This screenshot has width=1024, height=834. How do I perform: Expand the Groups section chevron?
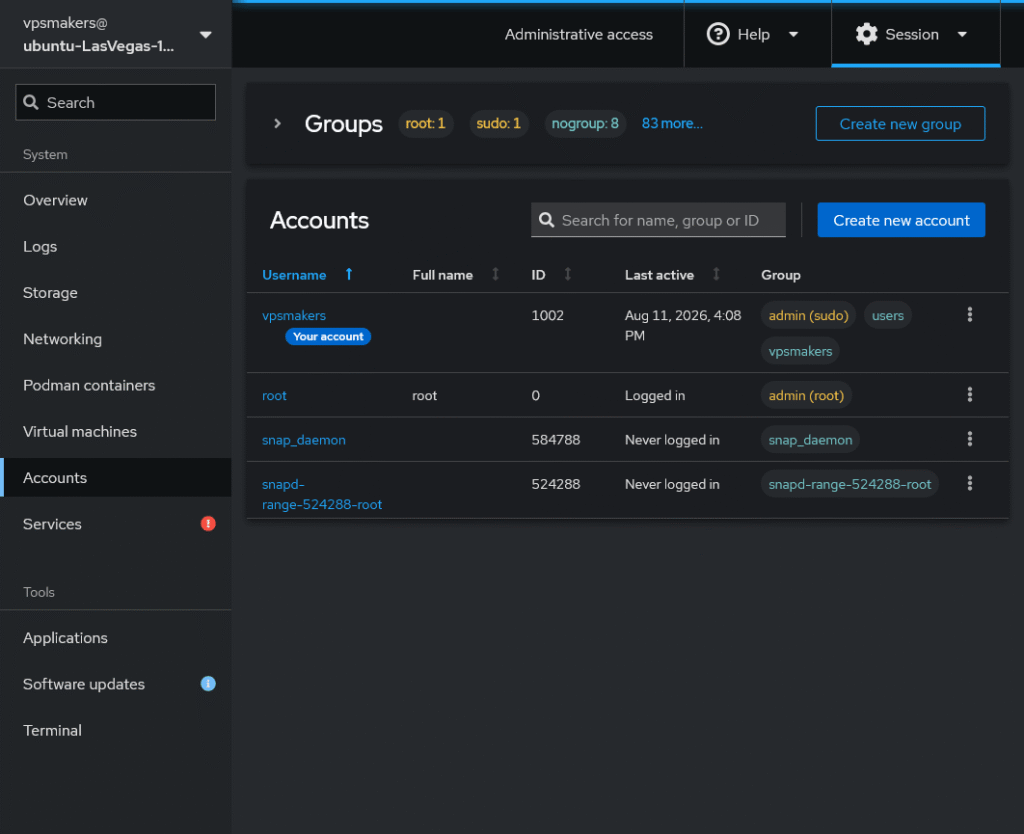pos(278,123)
